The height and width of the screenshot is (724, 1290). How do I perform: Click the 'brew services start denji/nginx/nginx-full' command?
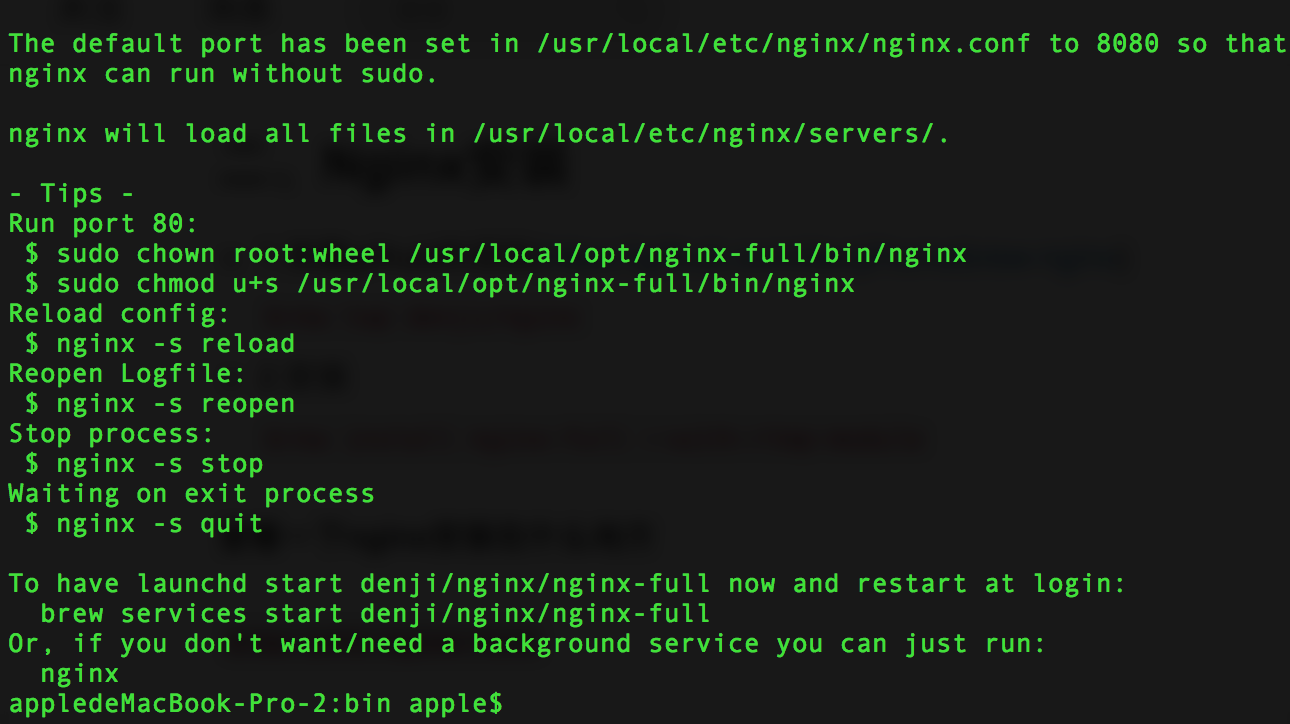(375, 614)
